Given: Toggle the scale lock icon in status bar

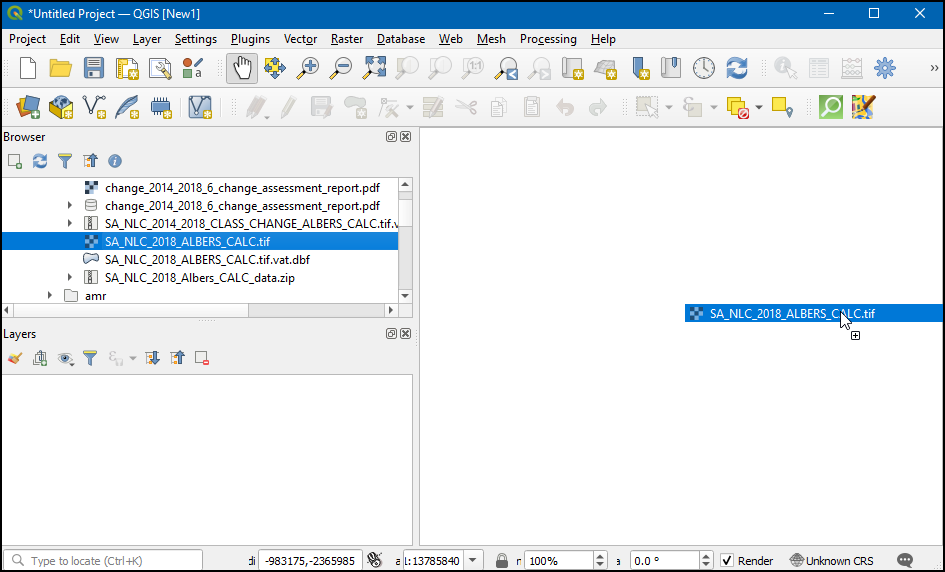Looking at the screenshot, I should pyautogui.click(x=502, y=560).
